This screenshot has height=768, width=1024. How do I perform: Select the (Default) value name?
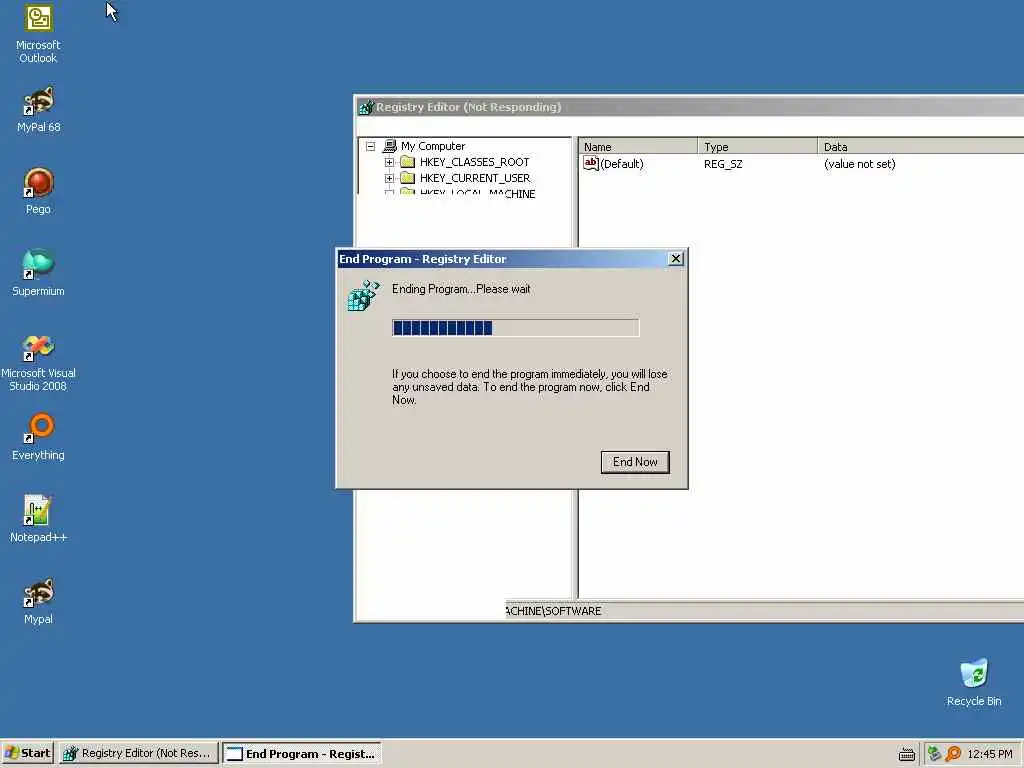pos(622,164)
